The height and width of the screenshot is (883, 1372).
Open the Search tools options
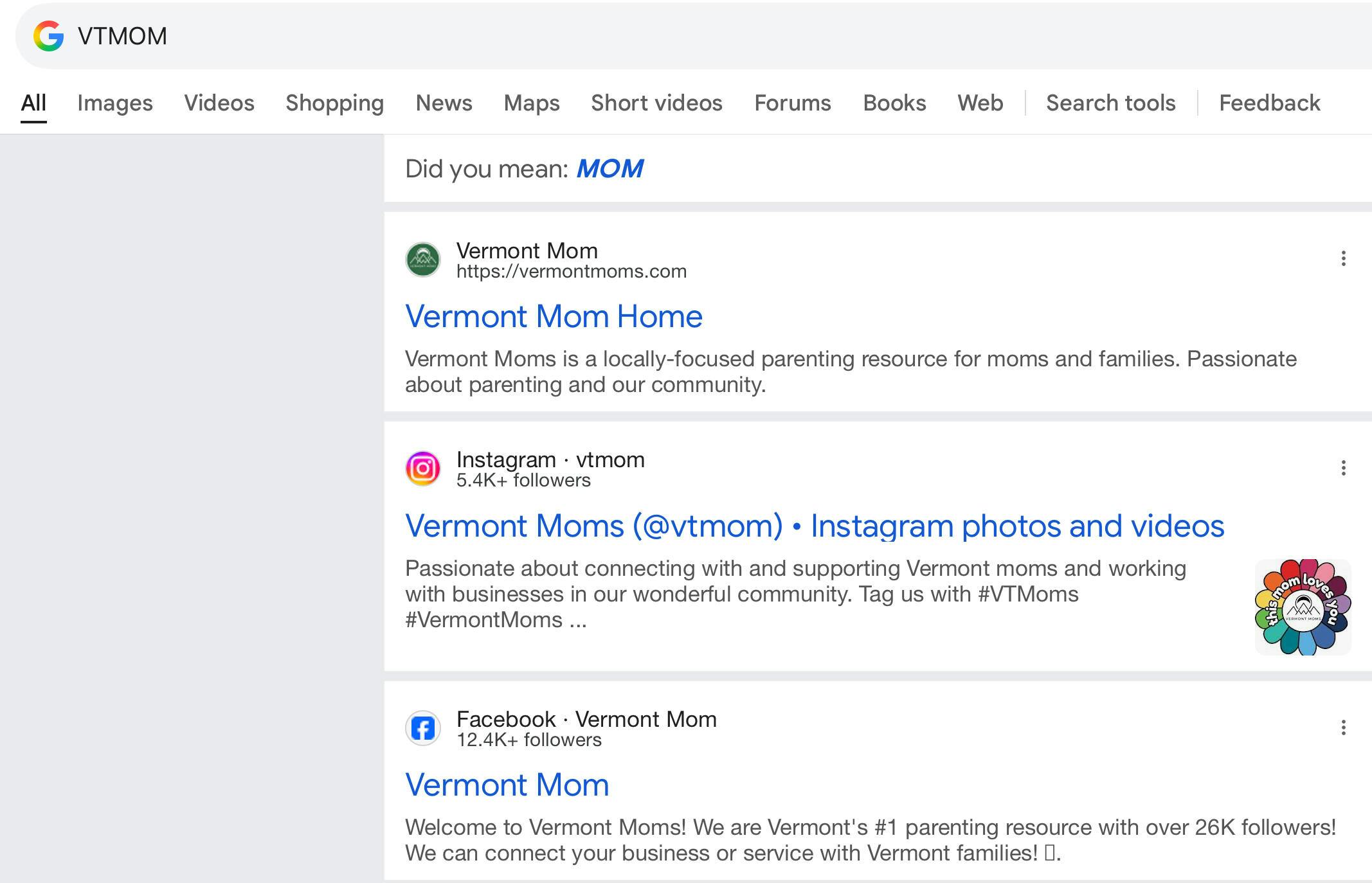(1110, 103)
